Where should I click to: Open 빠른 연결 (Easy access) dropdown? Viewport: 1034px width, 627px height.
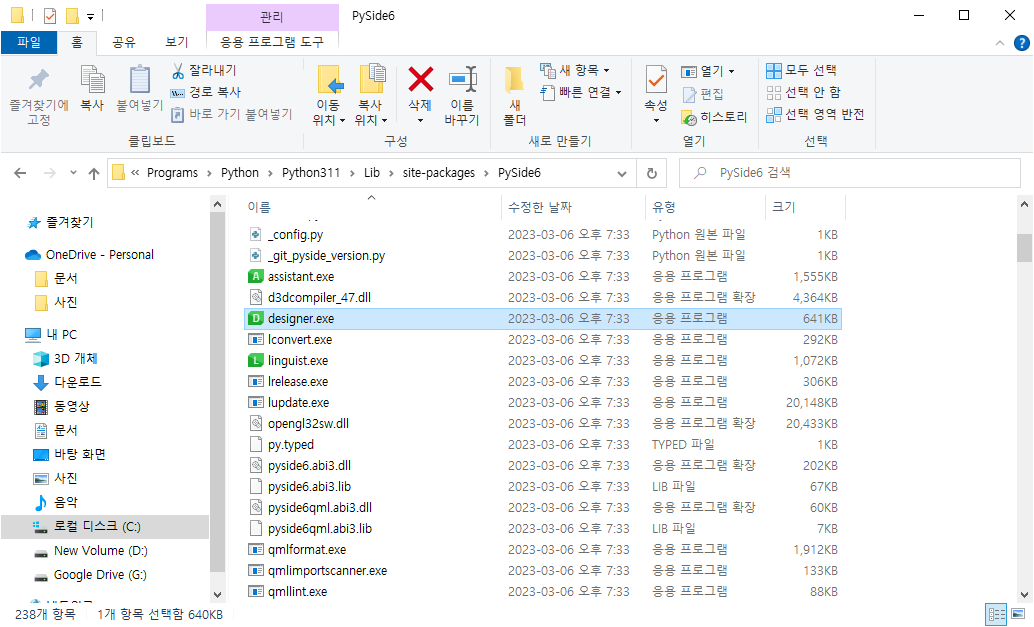[580, 92]
